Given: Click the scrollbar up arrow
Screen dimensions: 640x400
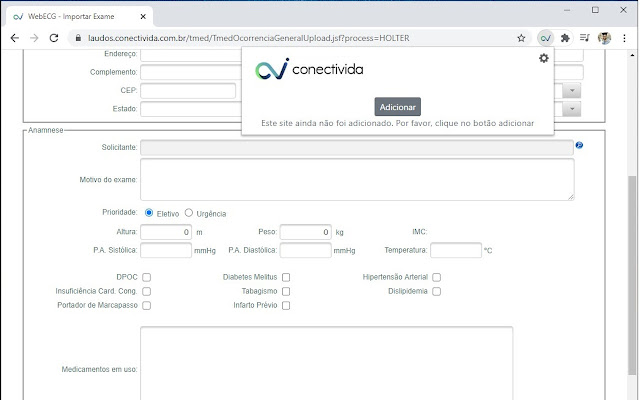Looking at the screenshot, I should tap(632, 55).
